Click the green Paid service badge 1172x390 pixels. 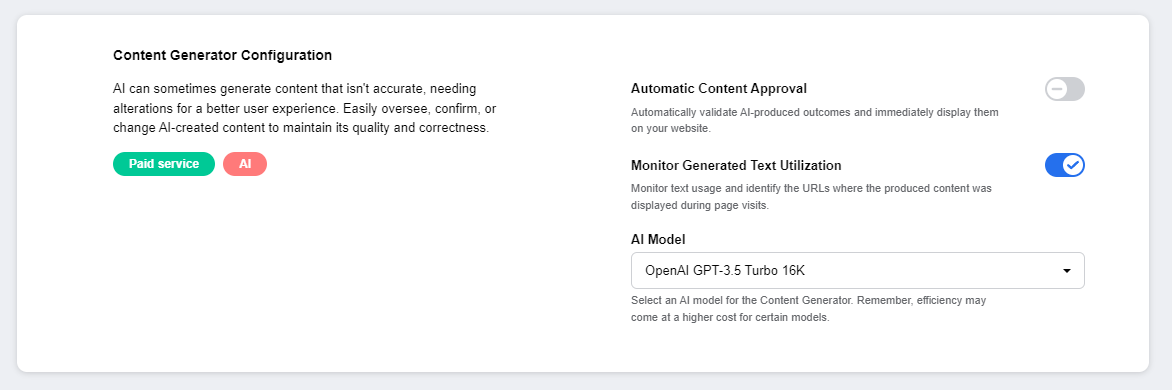pyautogui.click(x=164, y=164)
